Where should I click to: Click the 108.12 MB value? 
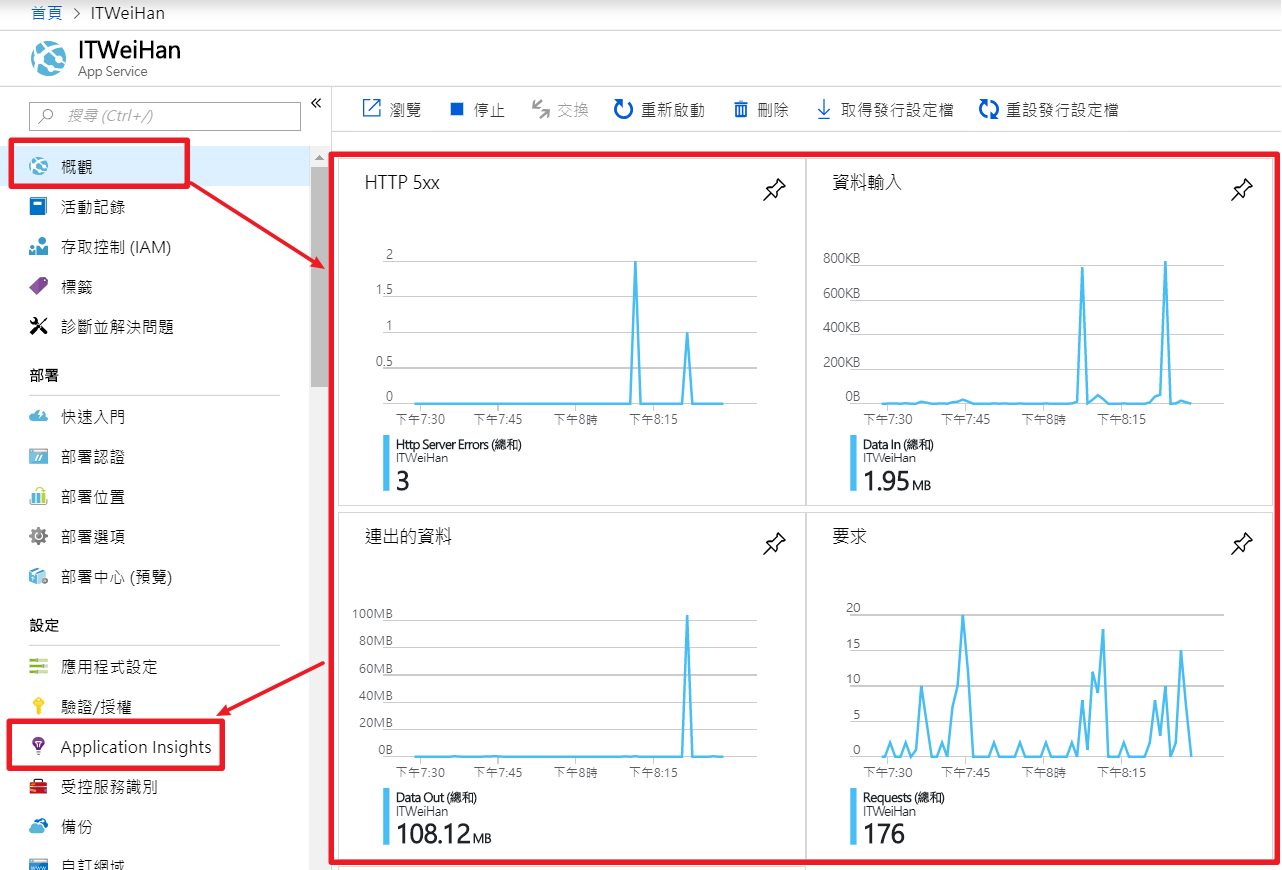tap(443, 834)
